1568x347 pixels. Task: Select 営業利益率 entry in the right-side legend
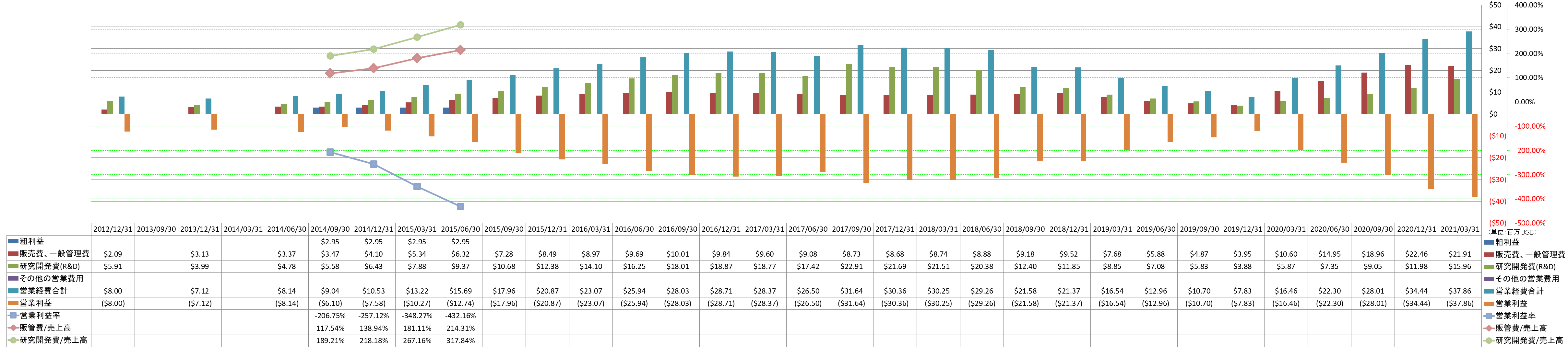[x=1509, y=315]
